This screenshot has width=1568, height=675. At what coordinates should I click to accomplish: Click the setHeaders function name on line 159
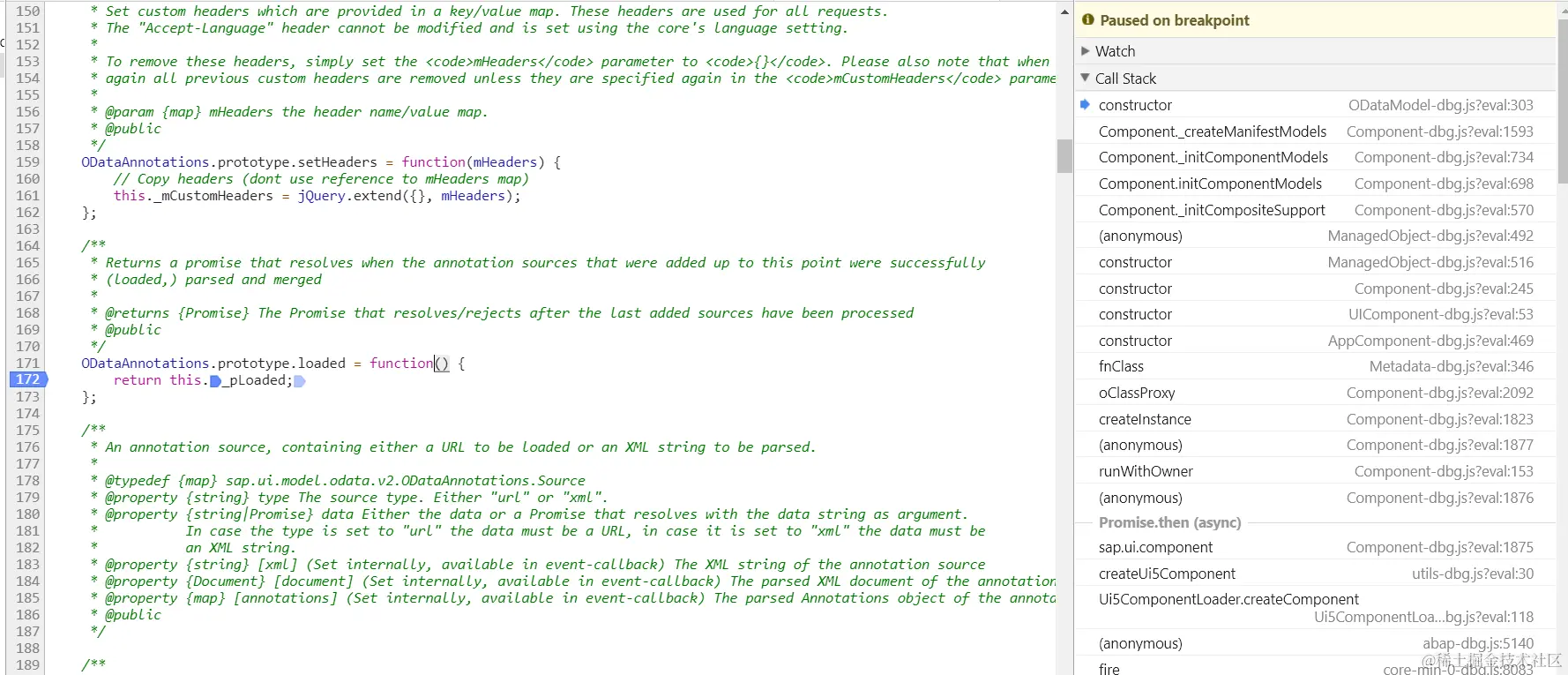(337, 161)
